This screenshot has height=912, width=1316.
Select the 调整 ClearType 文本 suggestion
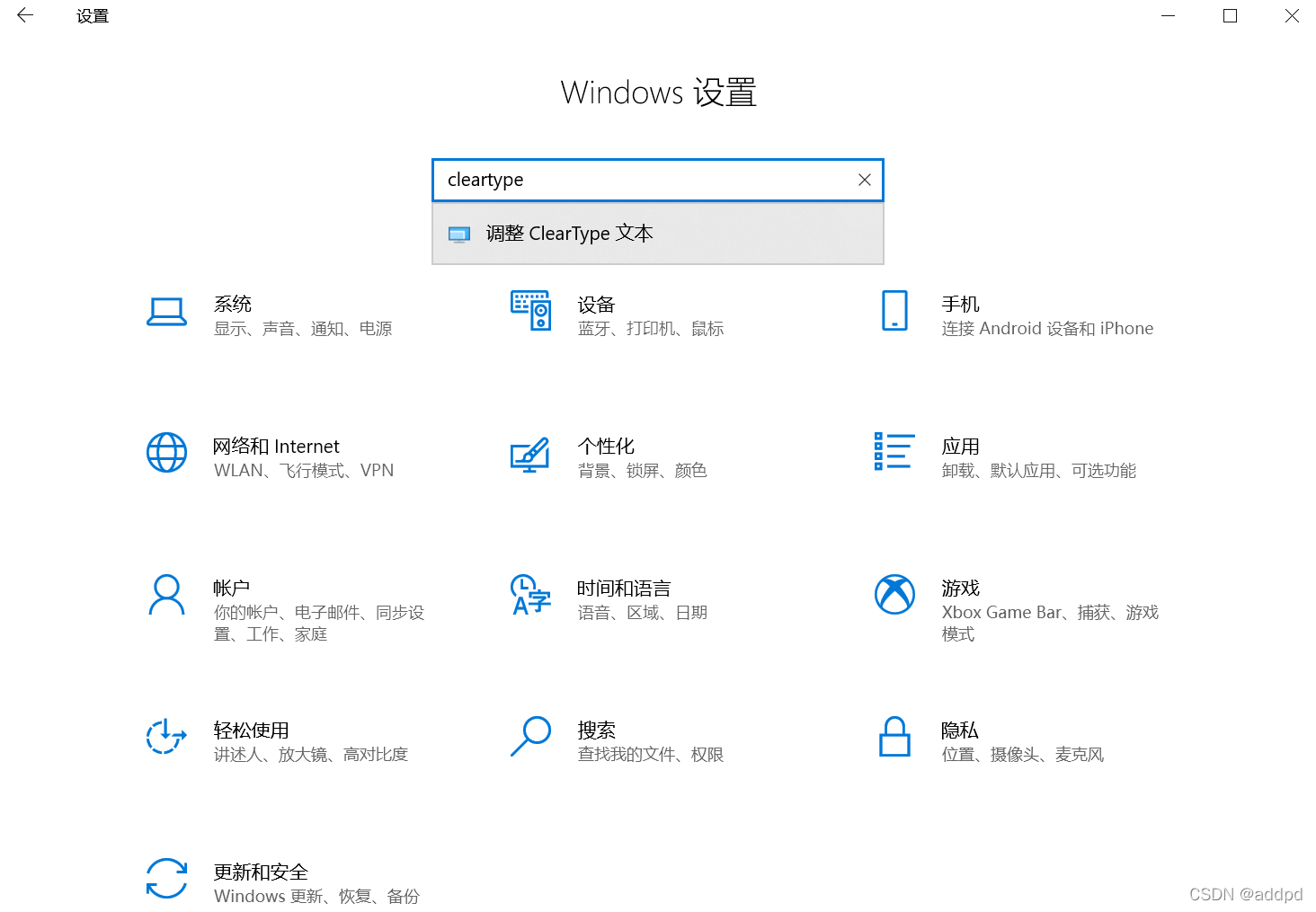(658, 234)
